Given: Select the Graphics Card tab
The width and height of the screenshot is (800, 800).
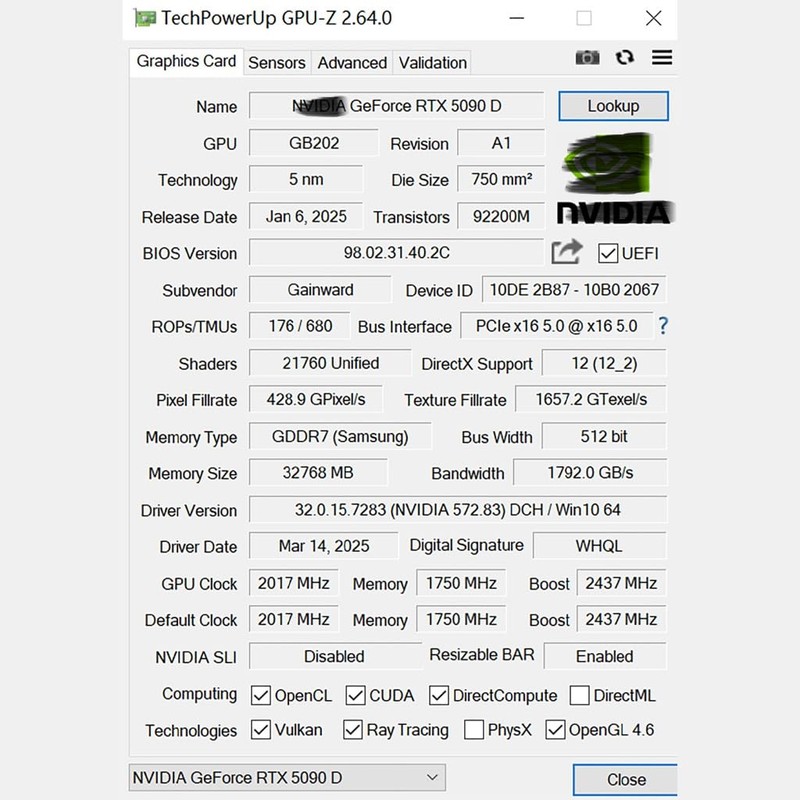Looking at the screenshot, I should pos(186,62).
